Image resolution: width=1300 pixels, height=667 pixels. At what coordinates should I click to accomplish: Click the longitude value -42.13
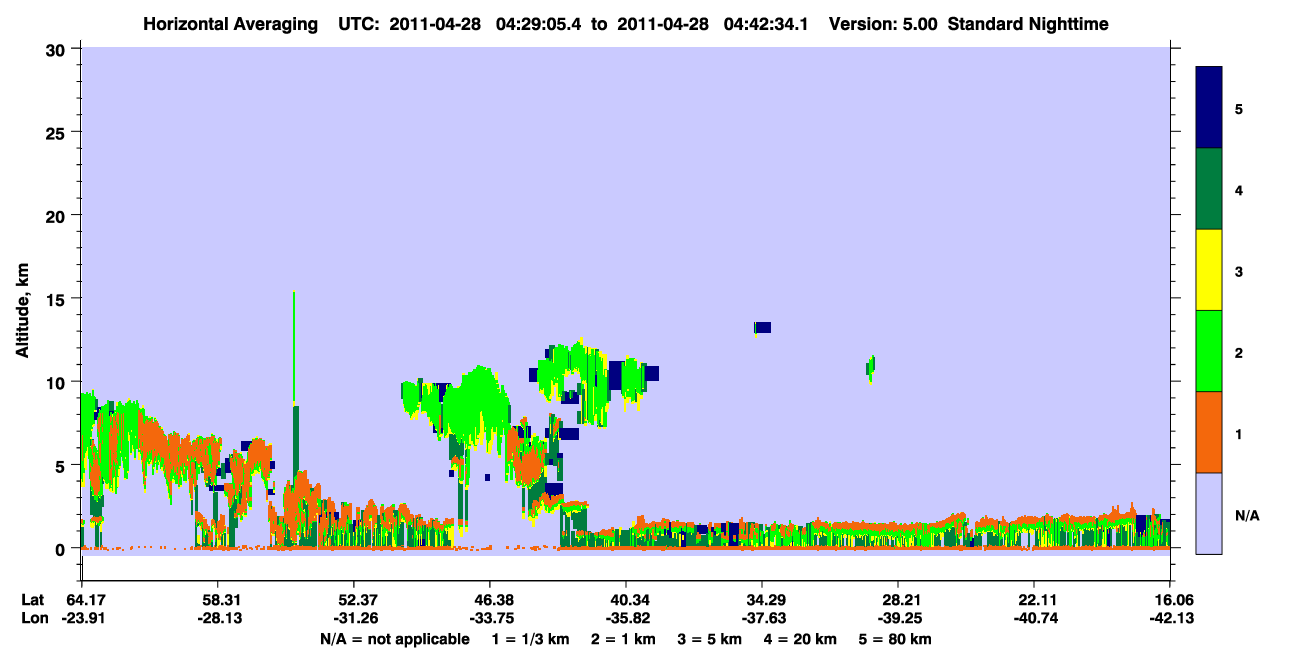point(1170,618)
